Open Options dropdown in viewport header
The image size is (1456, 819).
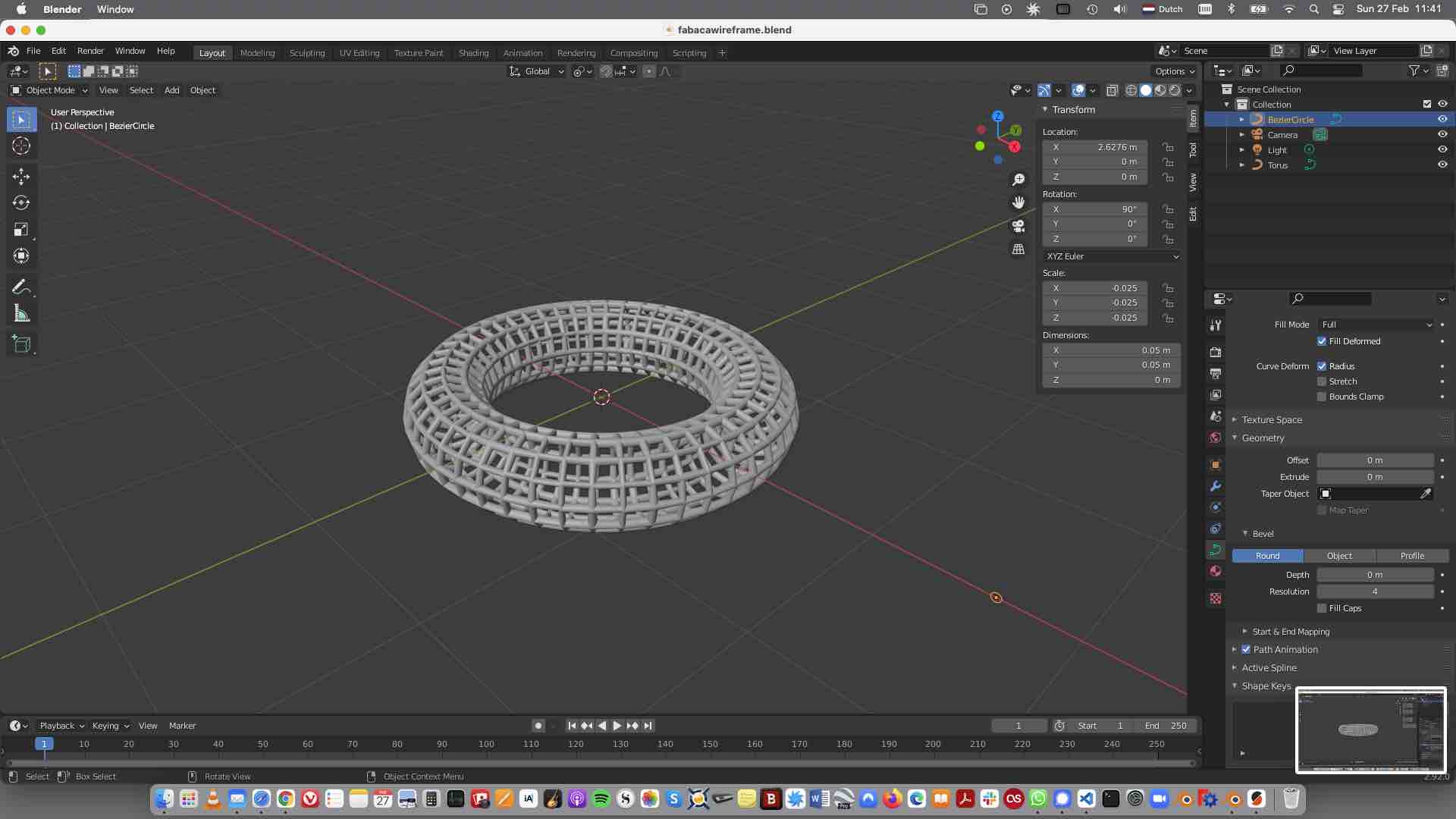pos(1174,71)
